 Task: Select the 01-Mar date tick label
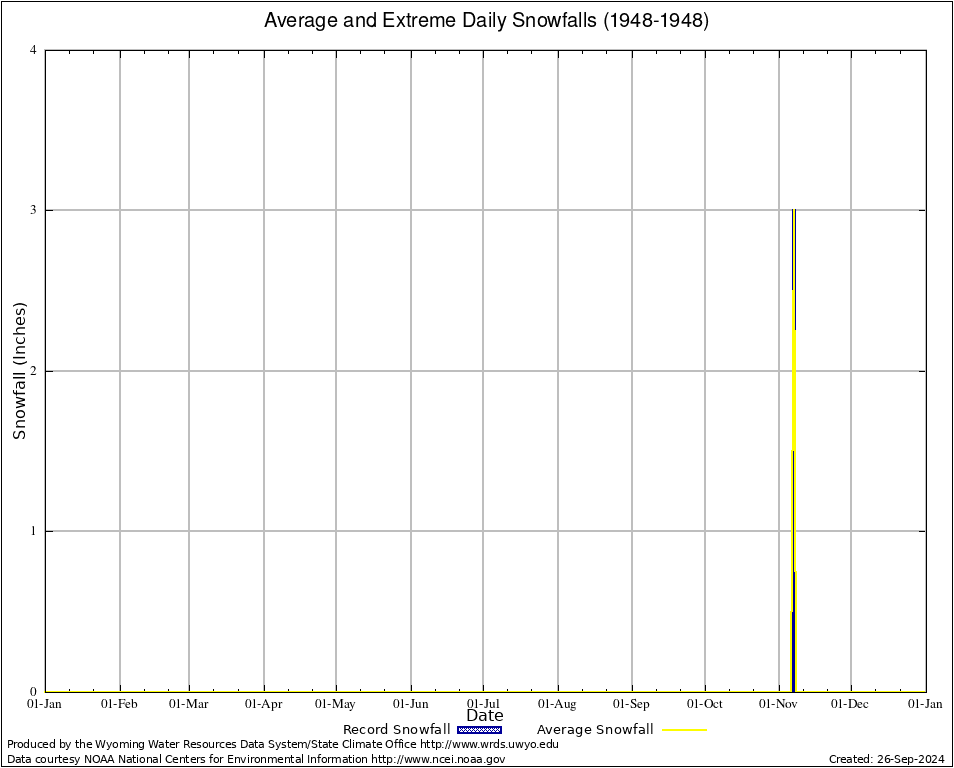[189, 704]
